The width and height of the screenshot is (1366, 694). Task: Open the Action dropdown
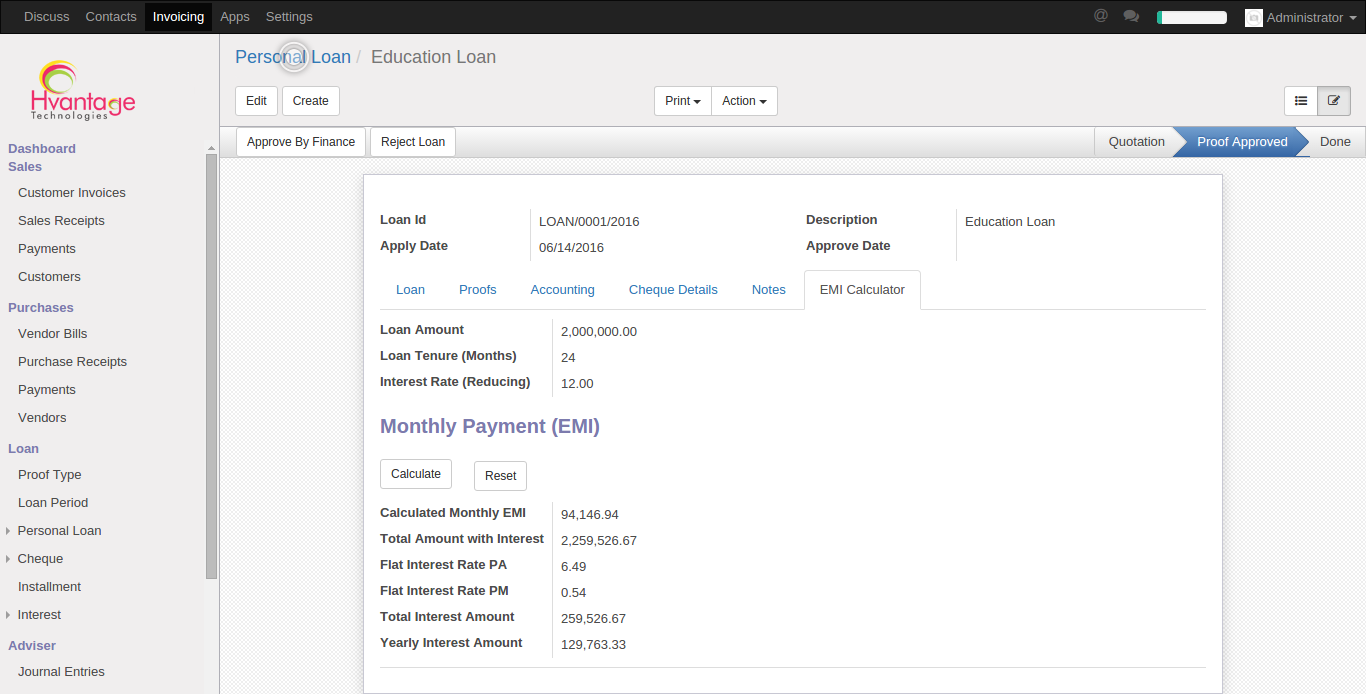point(744,101)
